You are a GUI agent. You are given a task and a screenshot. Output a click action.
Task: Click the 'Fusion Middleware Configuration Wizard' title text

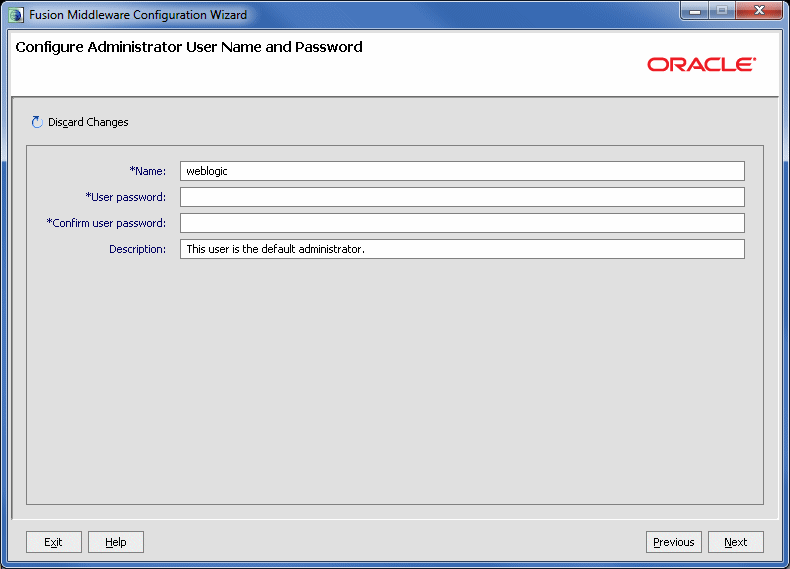click(x=138, y=15)
